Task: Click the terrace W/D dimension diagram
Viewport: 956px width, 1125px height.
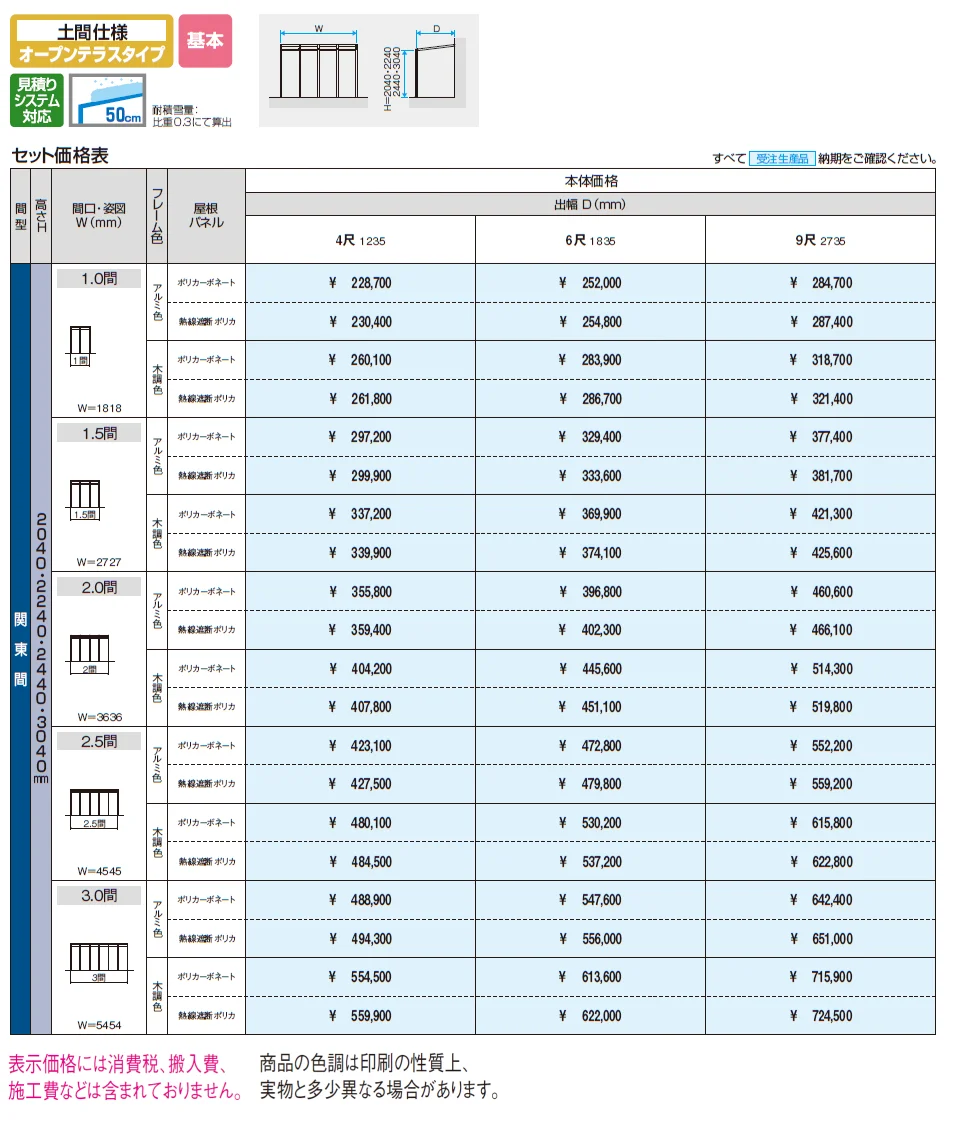Action: [x=369, y=70]
